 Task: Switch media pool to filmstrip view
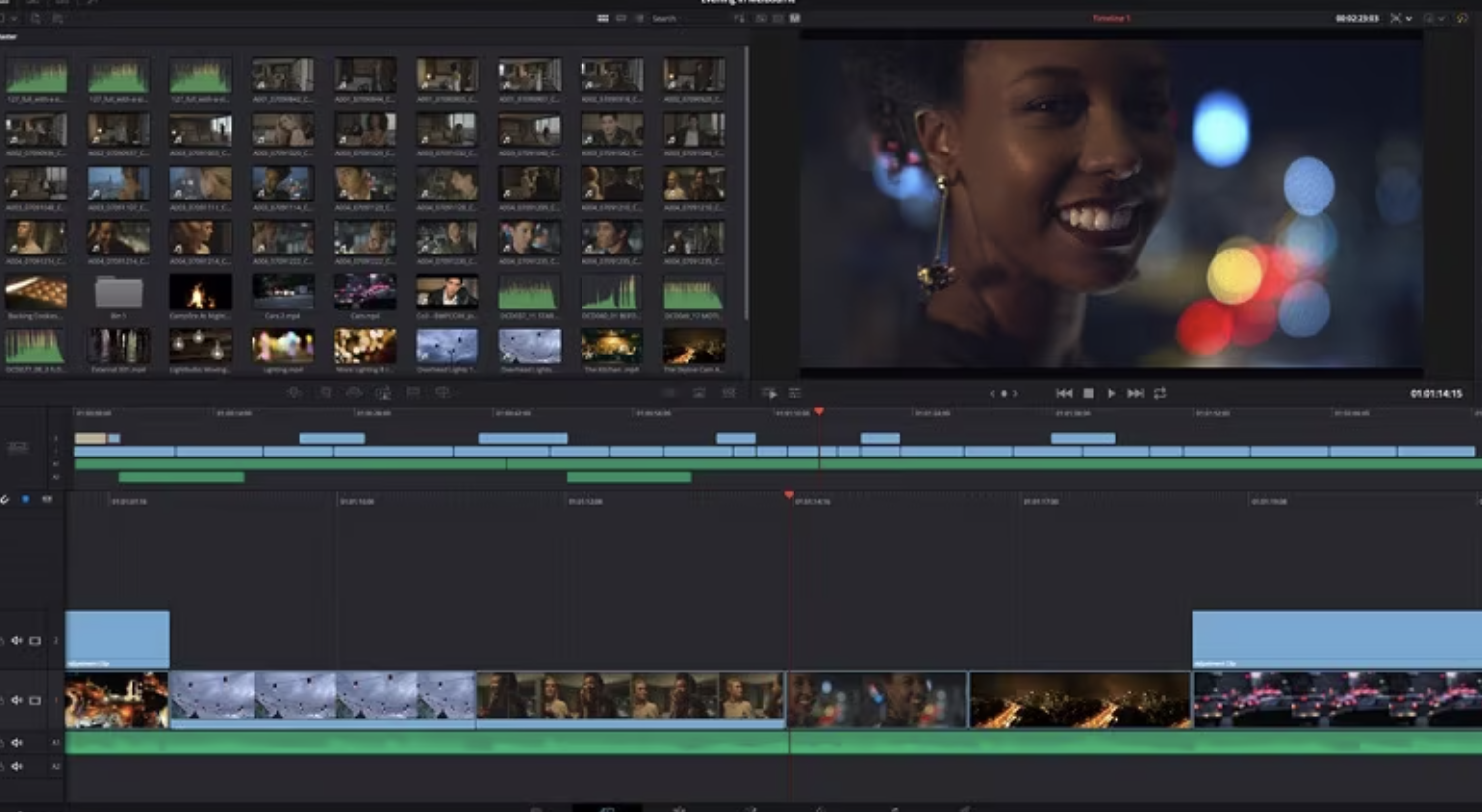click(x=622, y=18)
